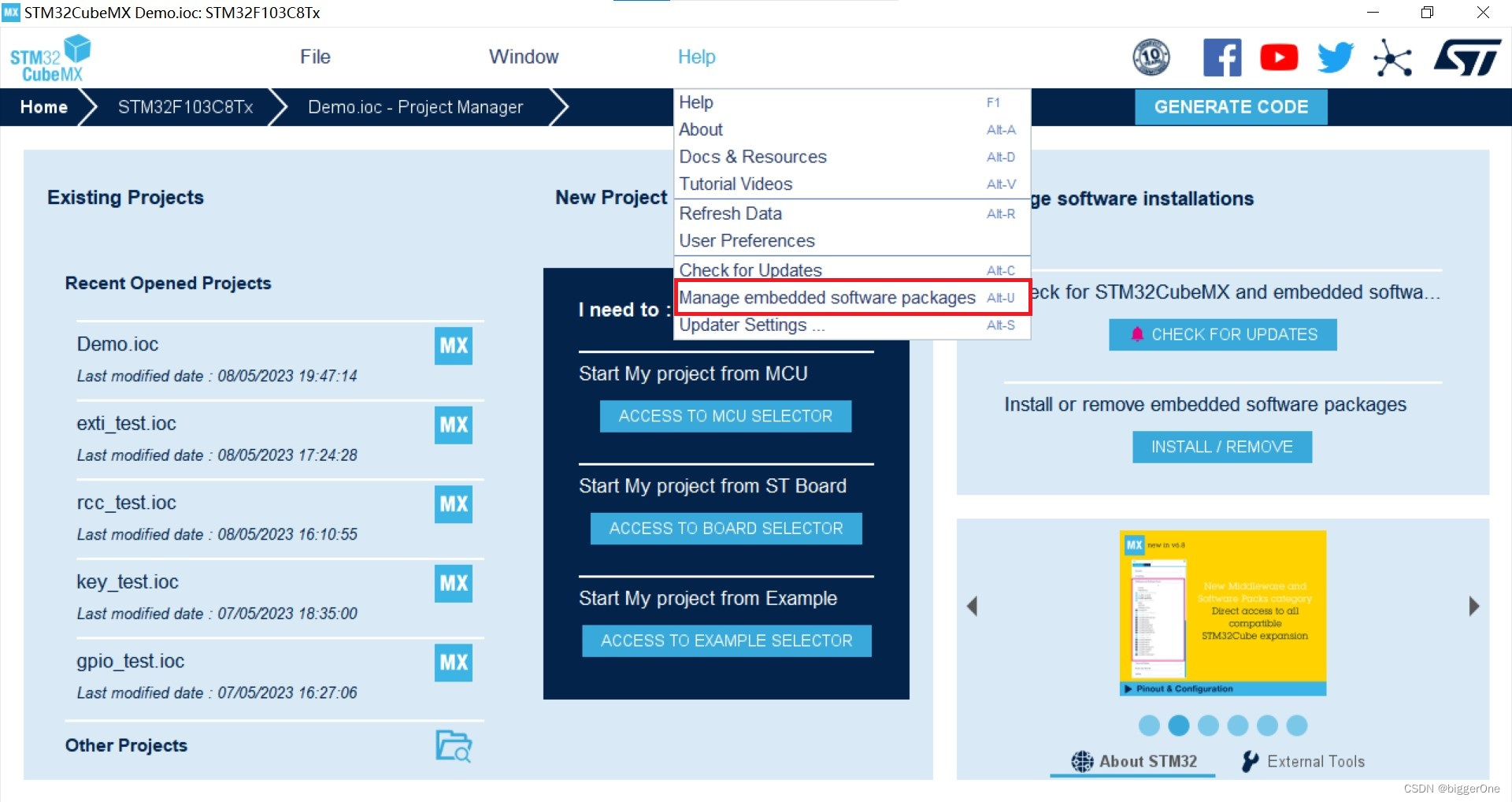Switch to External Tools tab

pyautogui.click(x=1303, y=761)
